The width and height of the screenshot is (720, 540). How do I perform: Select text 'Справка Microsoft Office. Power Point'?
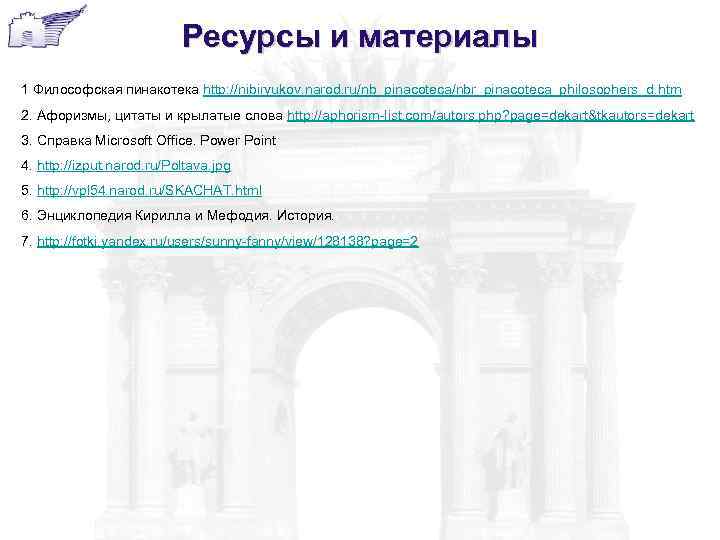tap(157, 141)
